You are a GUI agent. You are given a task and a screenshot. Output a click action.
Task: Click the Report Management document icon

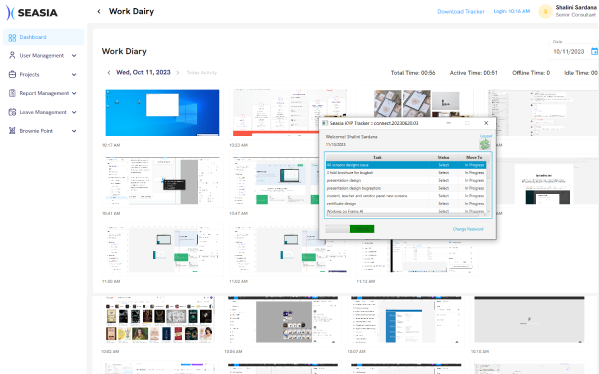click(12, 93)
